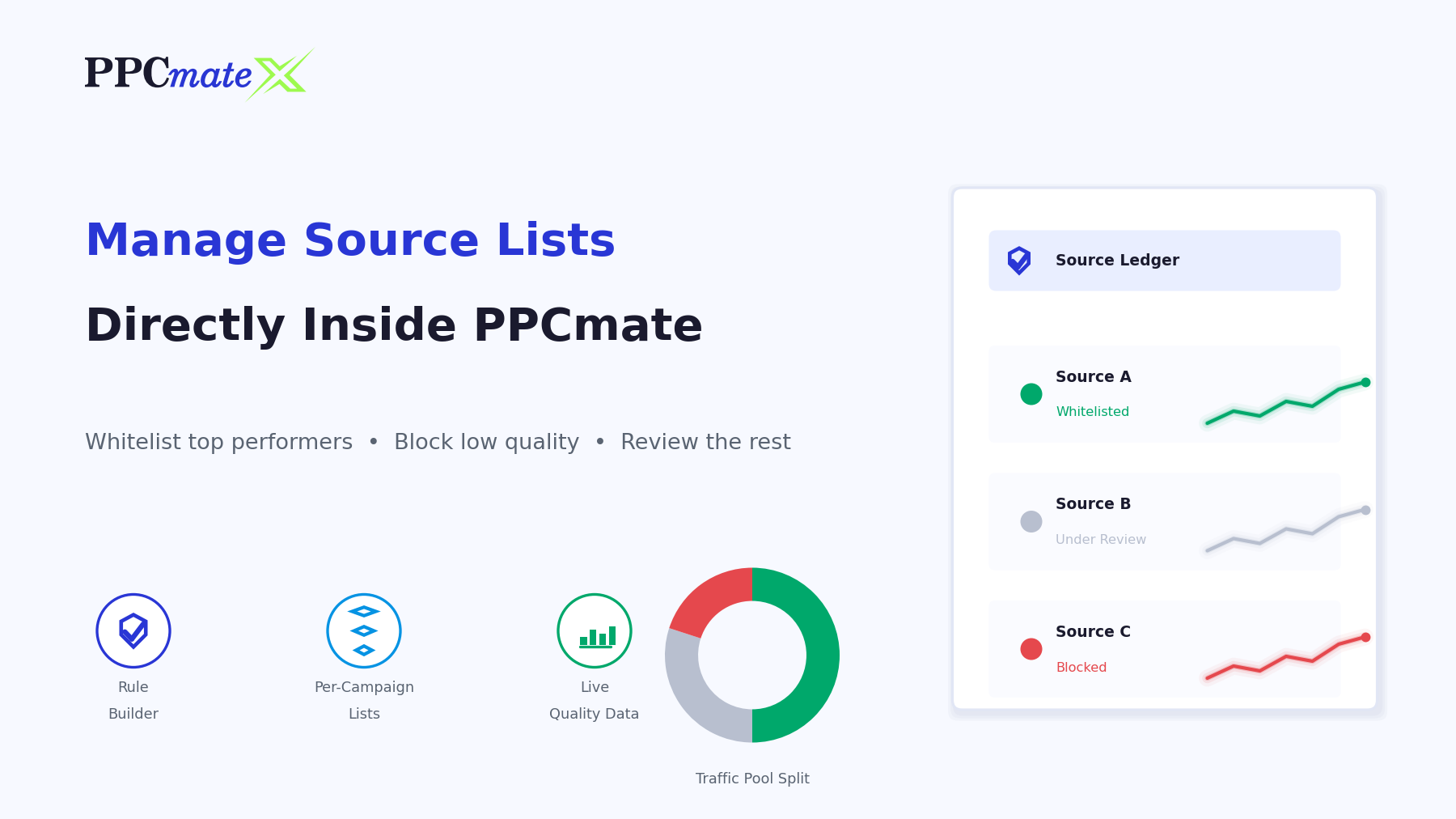Click the 'Per-Campaign Lists' label
Viewport: 1456px width, 819px height.
pyautogui.click(x=364, y=700)
